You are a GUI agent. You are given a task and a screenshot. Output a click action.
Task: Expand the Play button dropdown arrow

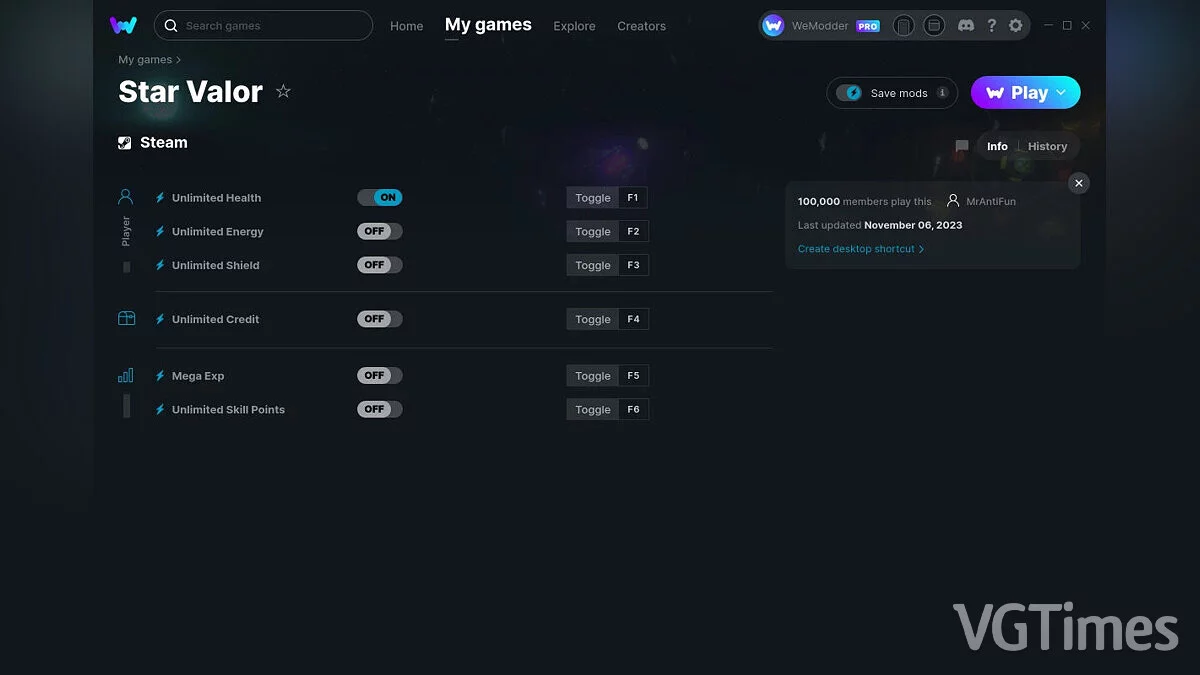(1061, 93)
